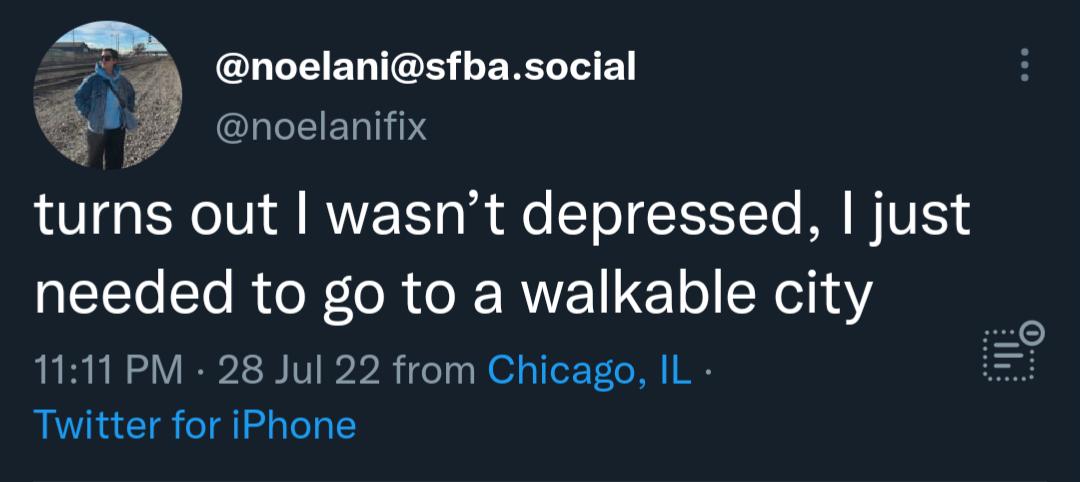Open the Twitter for iPhone source link
The image size is (1080, 482).
click(x=195, y=425)
